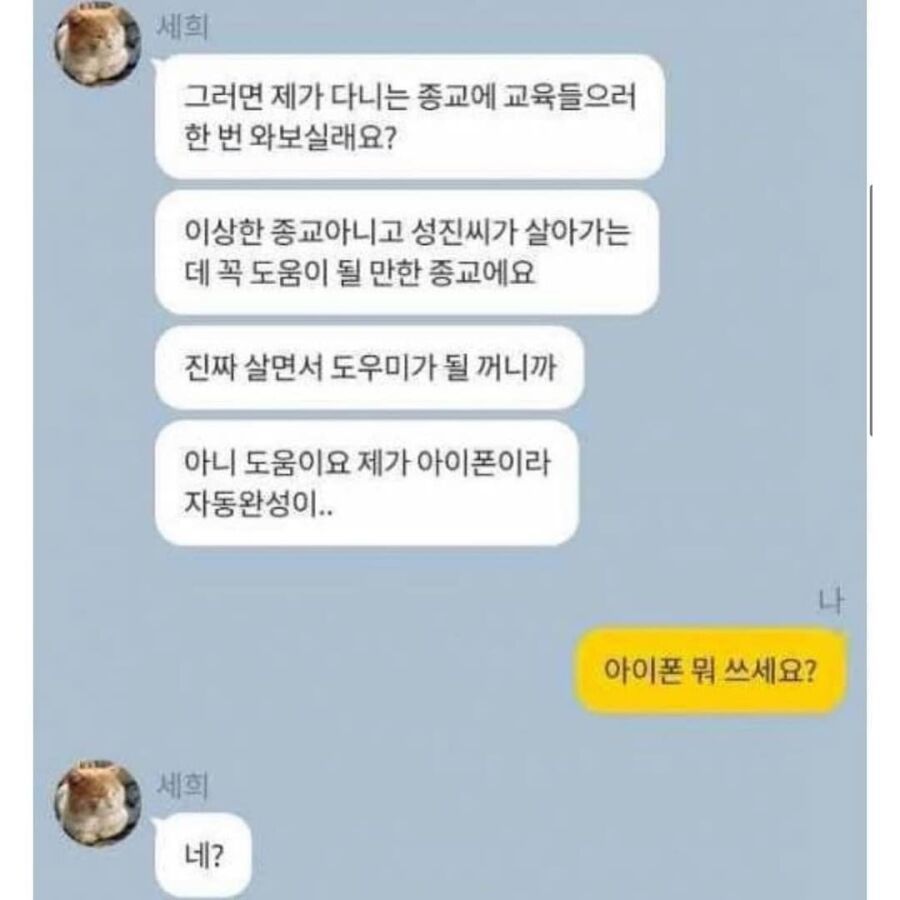Click "아니 도움이요" in the fourth message

click(x=267, y=463)
